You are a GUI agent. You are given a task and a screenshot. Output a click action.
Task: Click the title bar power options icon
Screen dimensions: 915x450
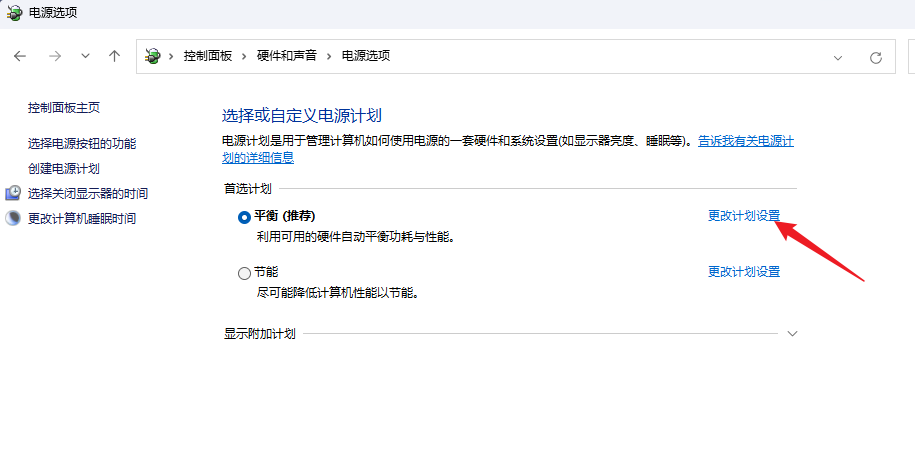(x=13, y=12)
